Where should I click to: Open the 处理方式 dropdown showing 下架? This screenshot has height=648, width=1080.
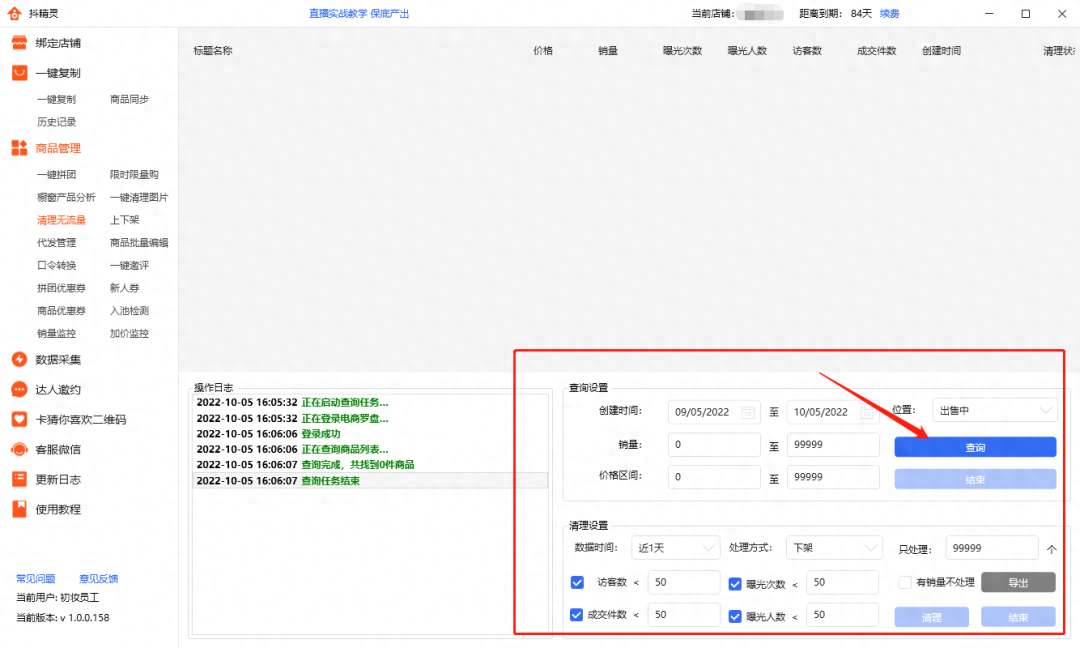834,547
